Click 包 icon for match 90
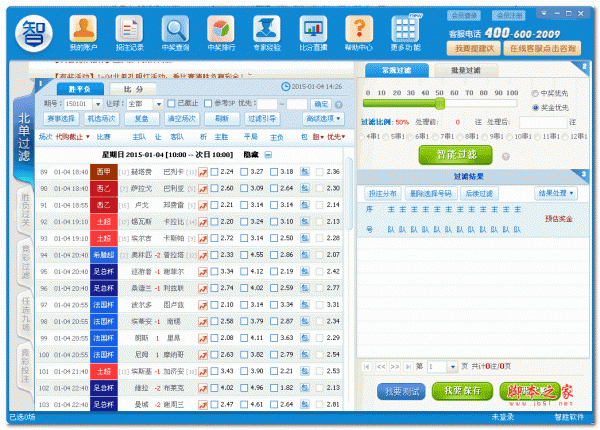 [x=305, y=188]
